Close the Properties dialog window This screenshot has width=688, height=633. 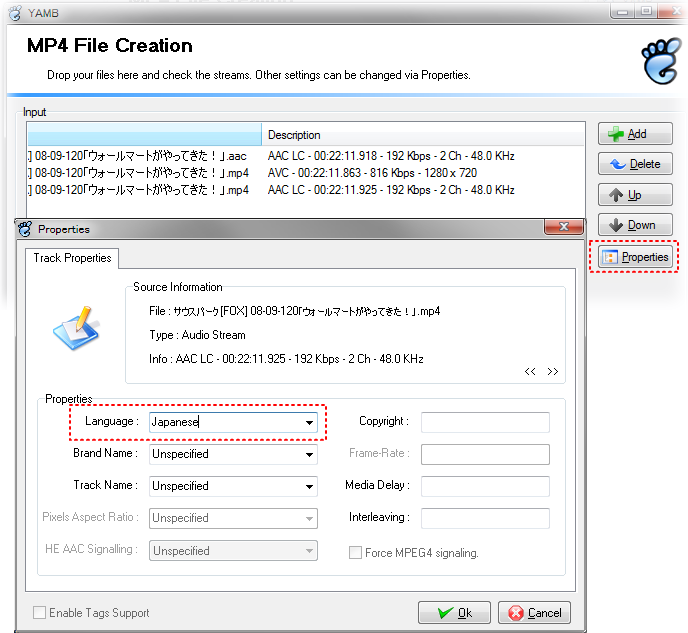[x=563, y=226]
